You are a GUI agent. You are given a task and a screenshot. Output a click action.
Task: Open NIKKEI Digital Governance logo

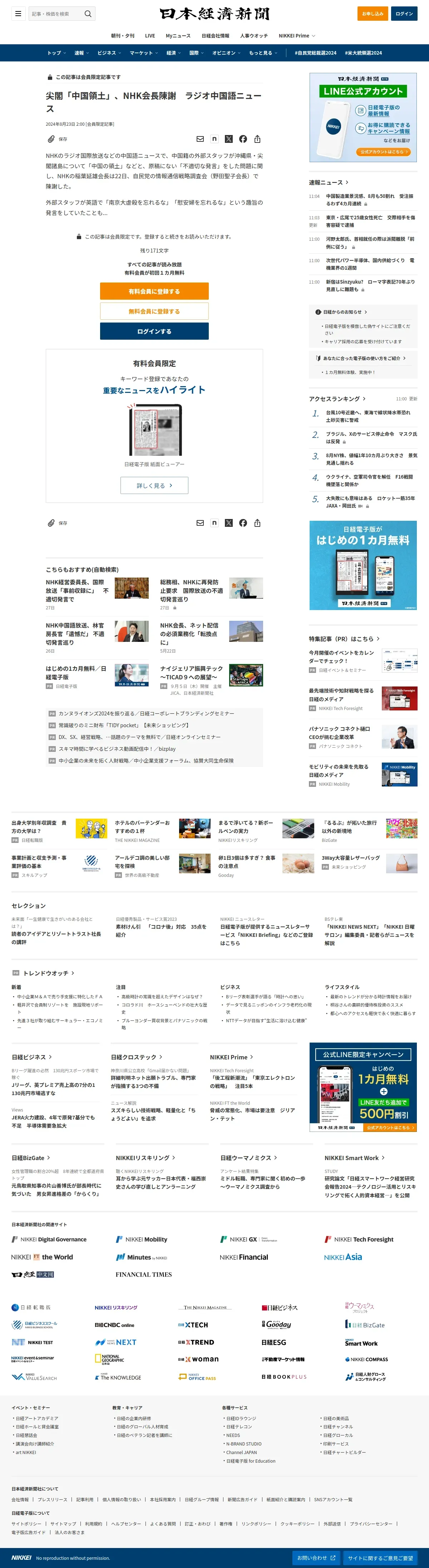click(49, 1239)
